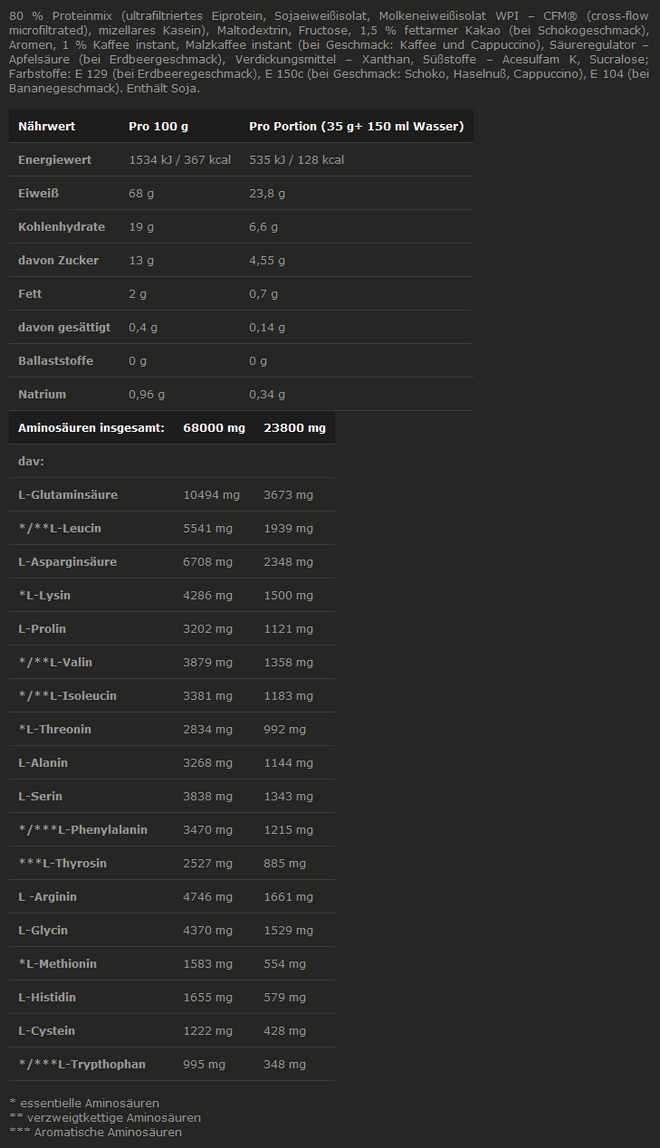660x1148 pixels.
Task: Select the '*L-Lysin' row label
Action: coord(45,595)
